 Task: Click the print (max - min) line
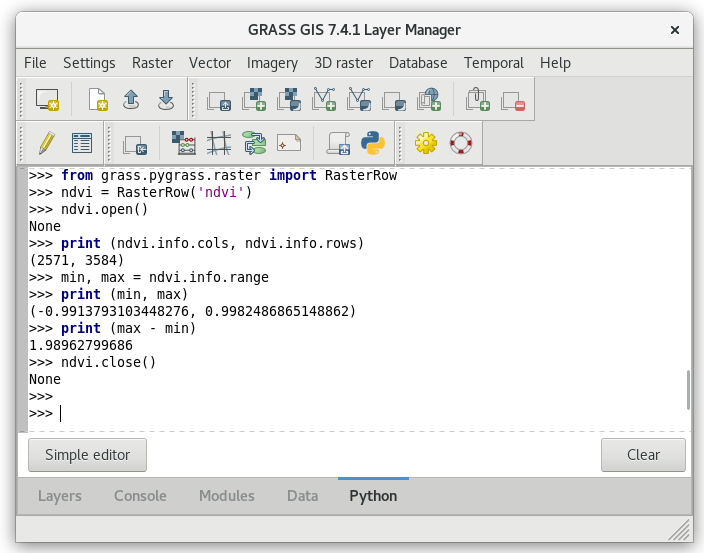(112, 328)
